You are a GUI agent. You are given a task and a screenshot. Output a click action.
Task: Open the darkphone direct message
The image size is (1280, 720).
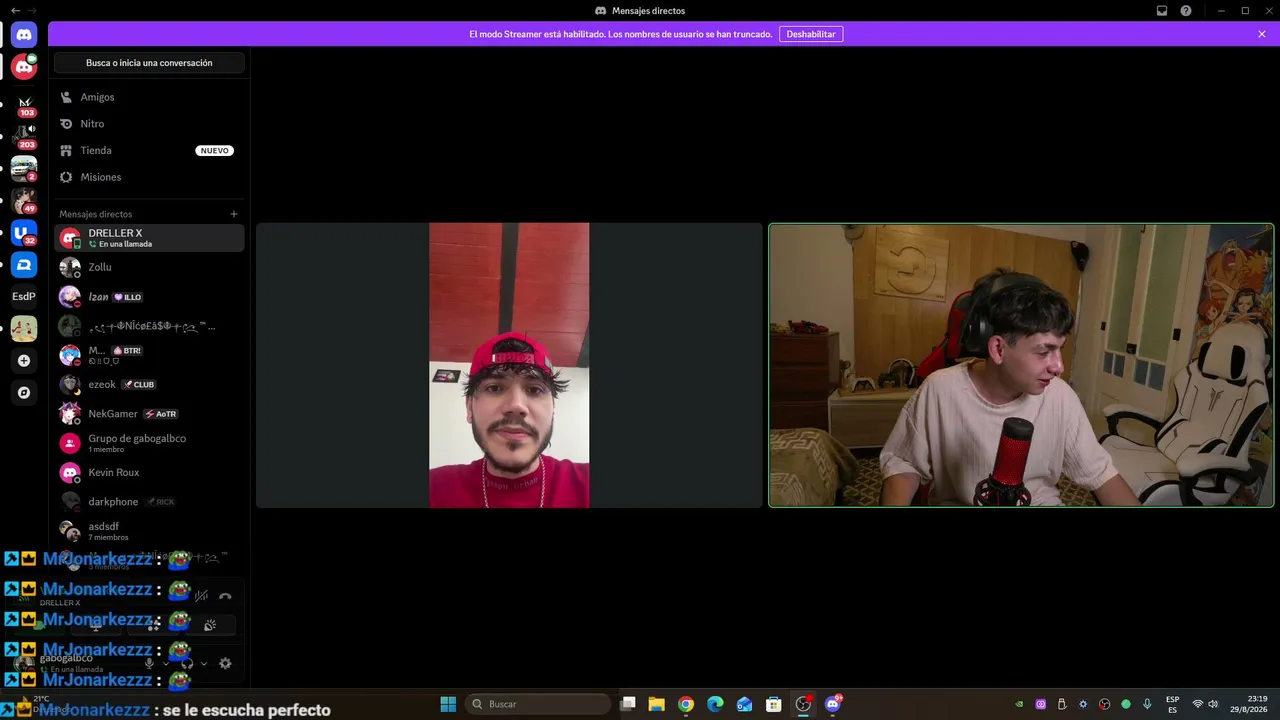coord(149,502)
